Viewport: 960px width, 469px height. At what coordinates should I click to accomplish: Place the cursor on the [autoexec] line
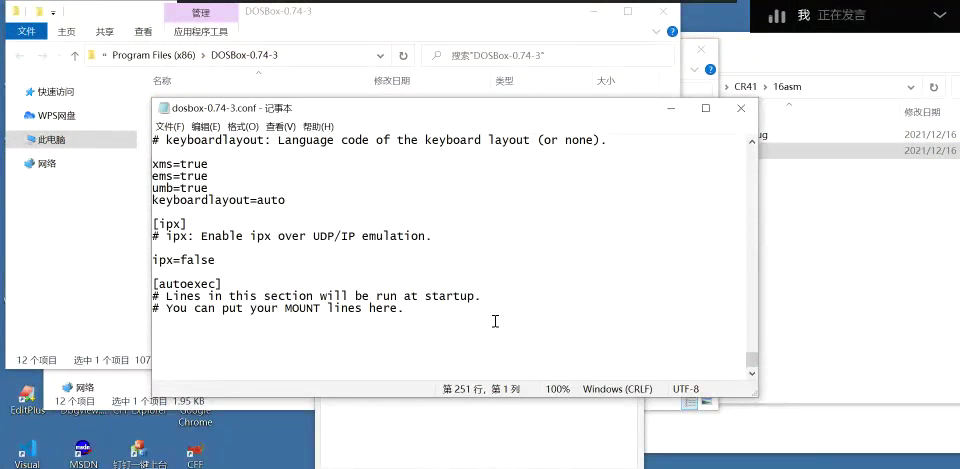point(187,284)
